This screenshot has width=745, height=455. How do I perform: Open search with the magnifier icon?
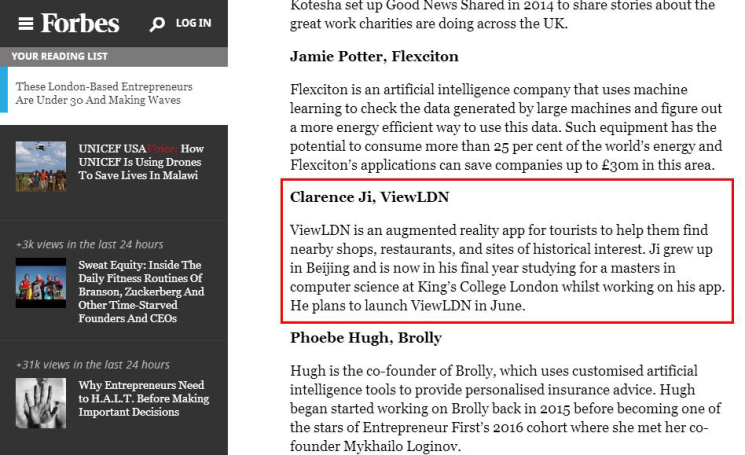point(157,24)
